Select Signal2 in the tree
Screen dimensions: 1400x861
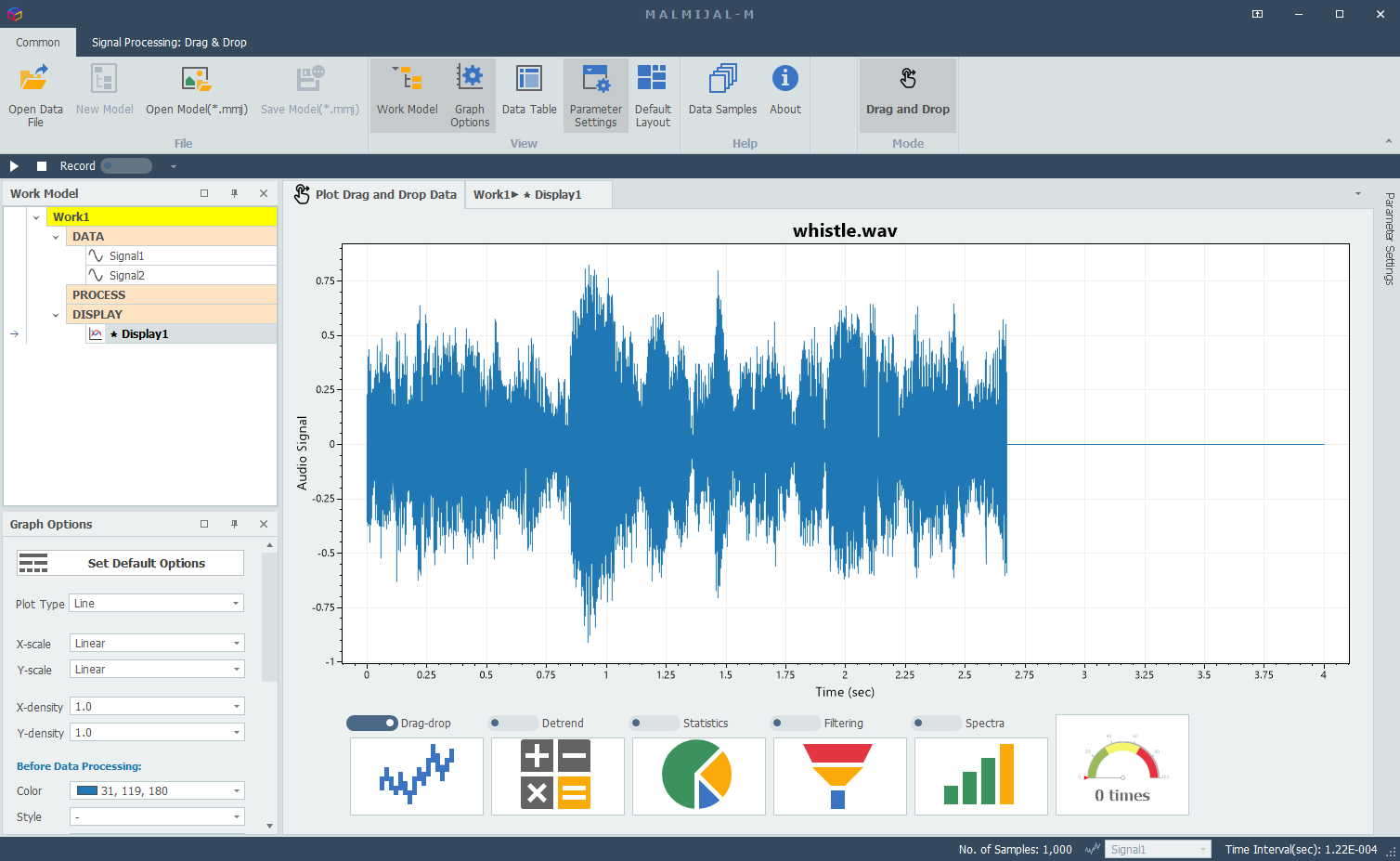point(181,275)
